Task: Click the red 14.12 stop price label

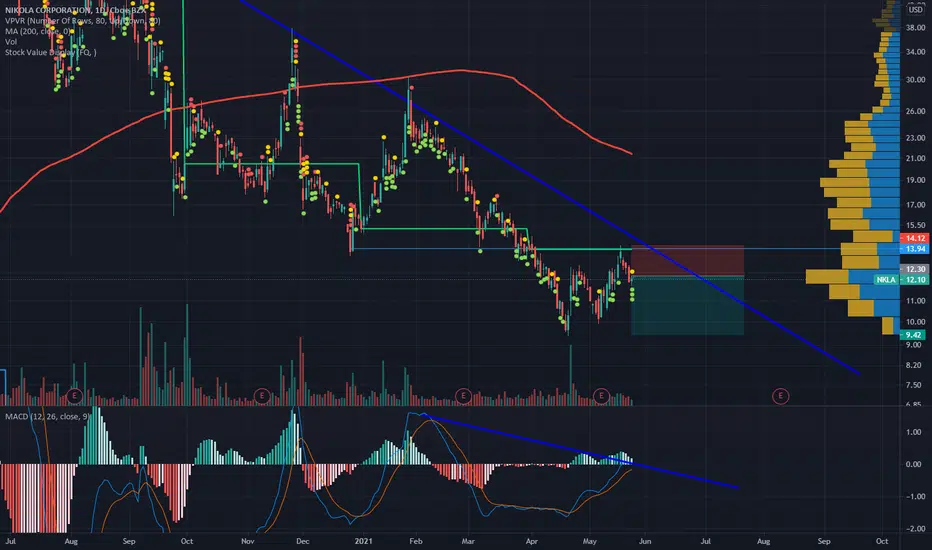Action: tap(914, 238)
